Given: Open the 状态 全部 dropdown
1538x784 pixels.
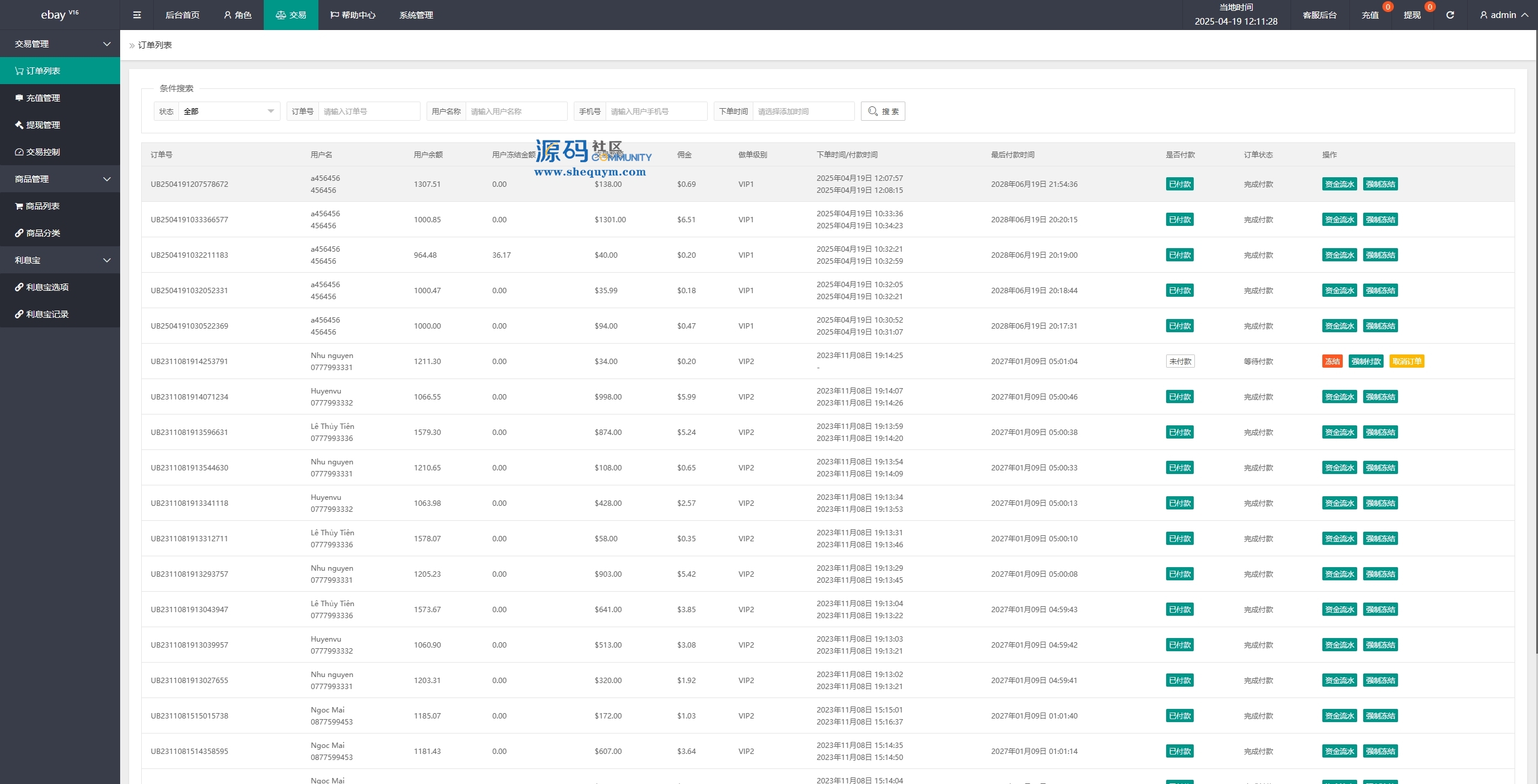Looking at the screenshot, I should click(228, 111).
